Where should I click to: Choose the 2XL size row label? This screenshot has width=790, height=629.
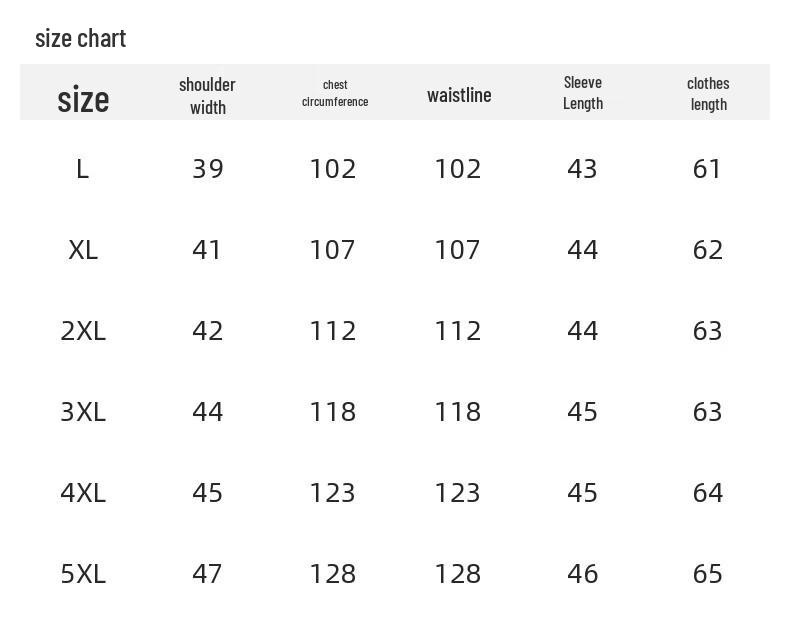pyautogui.click(x=83, y=331)
